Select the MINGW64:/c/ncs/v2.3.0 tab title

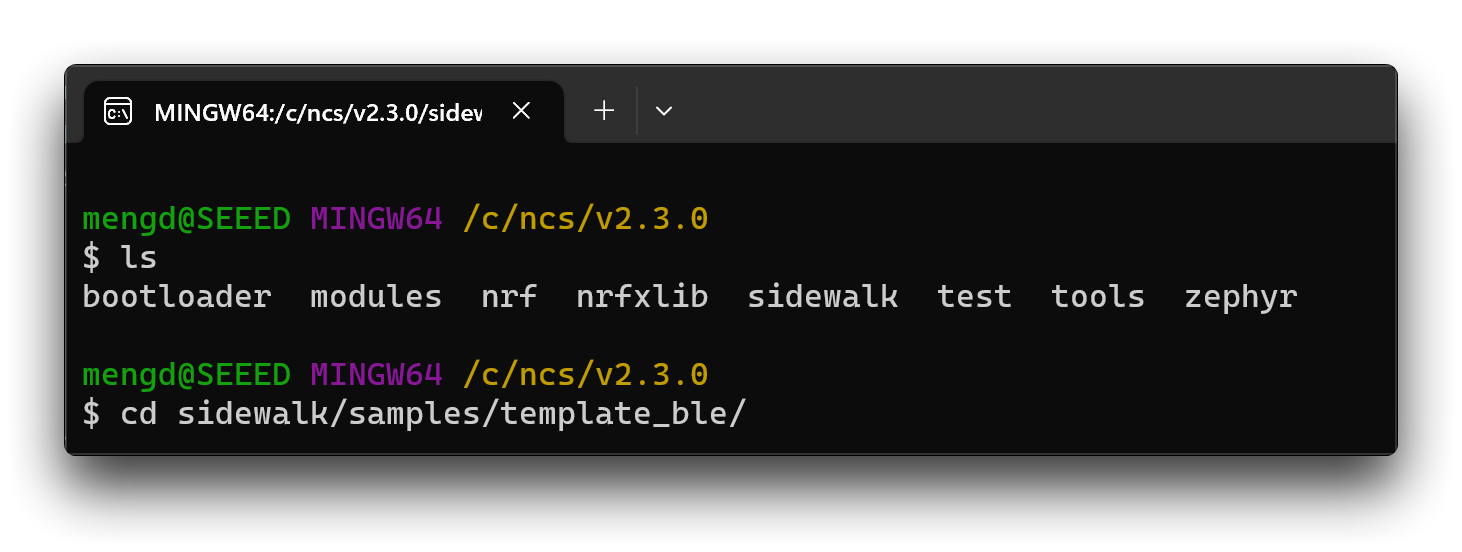pos(317,112)
